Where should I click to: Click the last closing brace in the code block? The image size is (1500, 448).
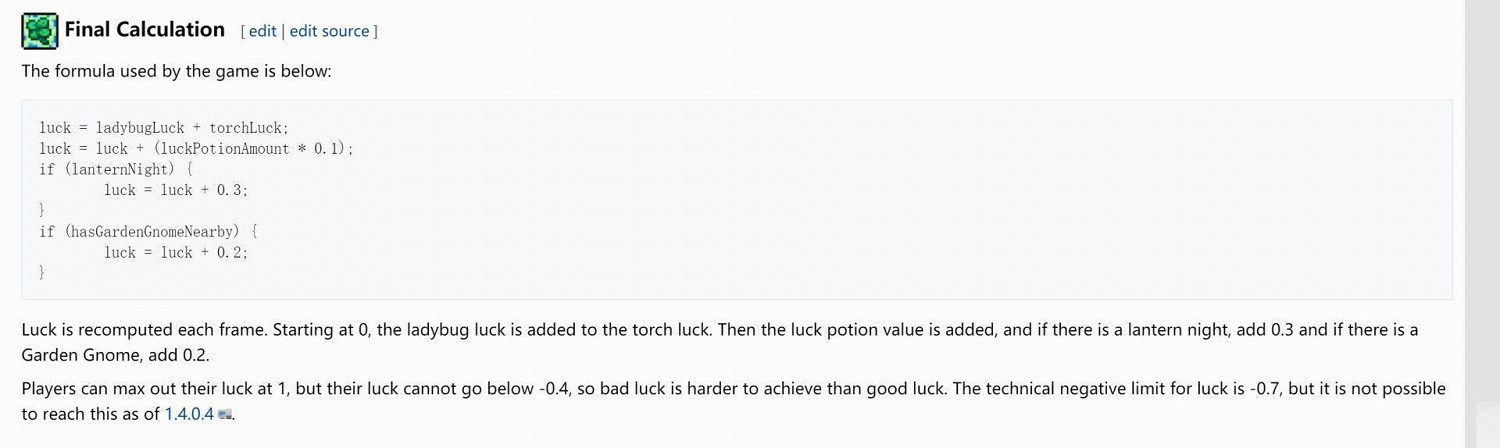[42, 272]
